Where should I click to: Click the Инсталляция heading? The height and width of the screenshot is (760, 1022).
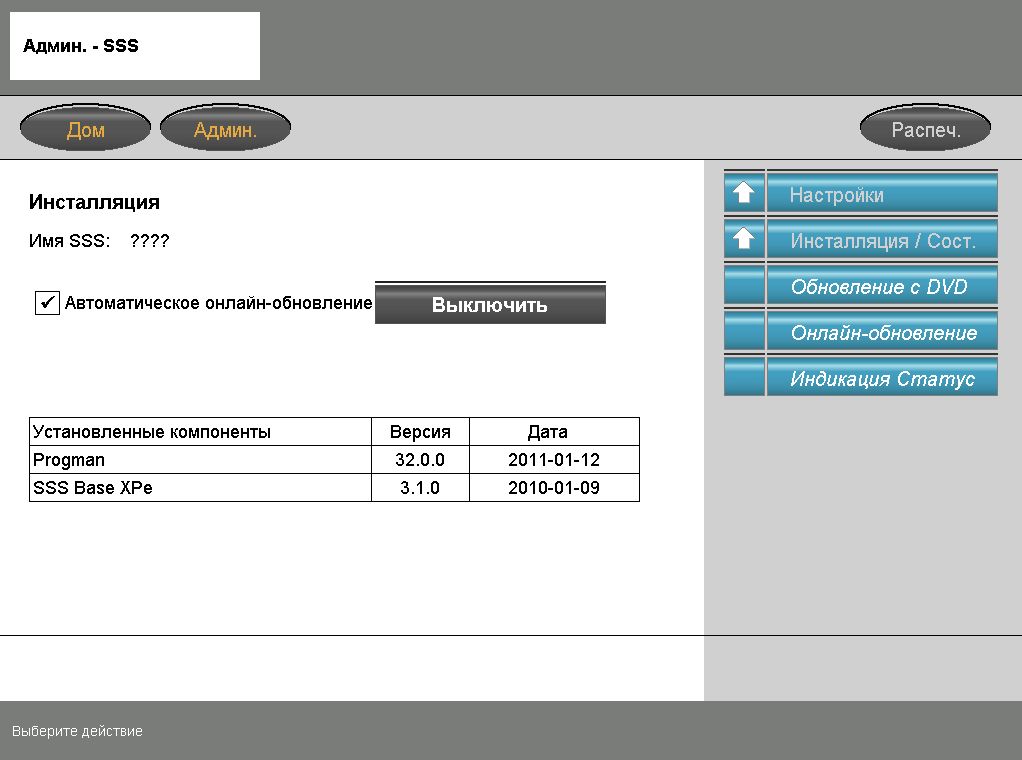[95, 202]
